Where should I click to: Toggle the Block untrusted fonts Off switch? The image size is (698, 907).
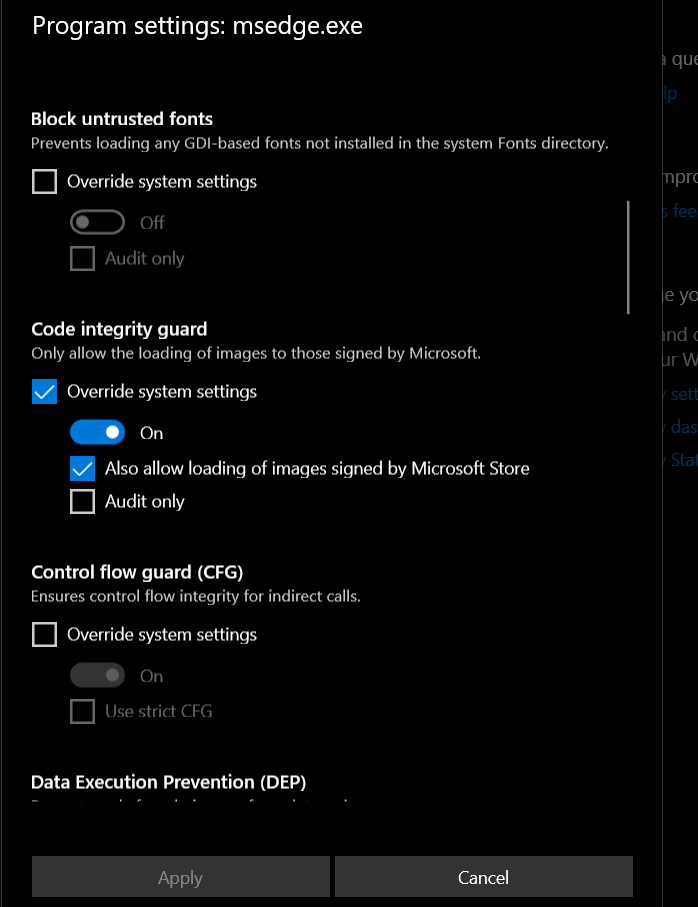tap(97, 222)
